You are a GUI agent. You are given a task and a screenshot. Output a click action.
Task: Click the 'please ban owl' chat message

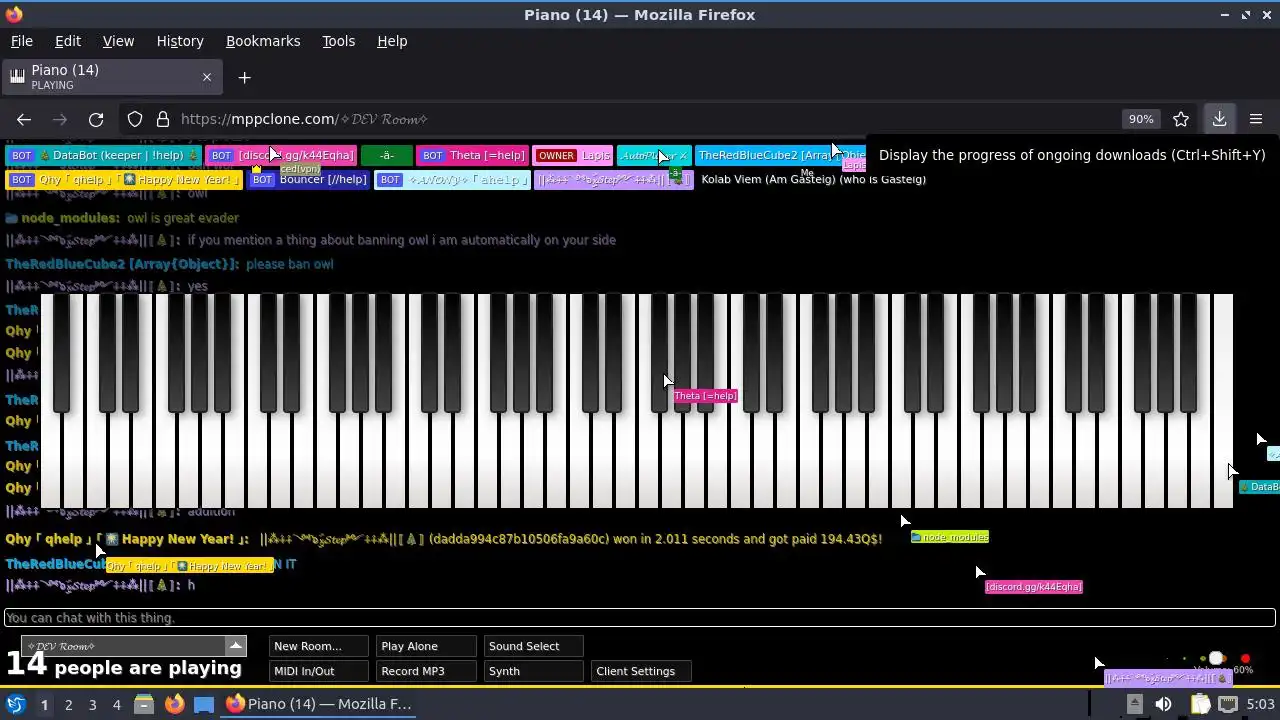coord(289,264)
